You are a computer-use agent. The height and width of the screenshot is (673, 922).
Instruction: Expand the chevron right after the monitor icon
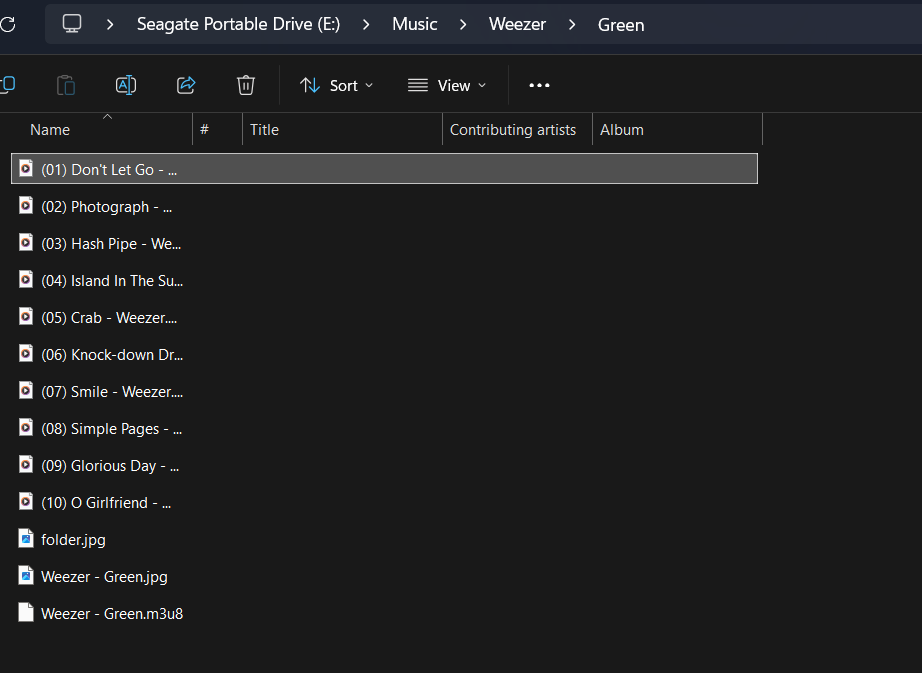[x=111, y=25]
